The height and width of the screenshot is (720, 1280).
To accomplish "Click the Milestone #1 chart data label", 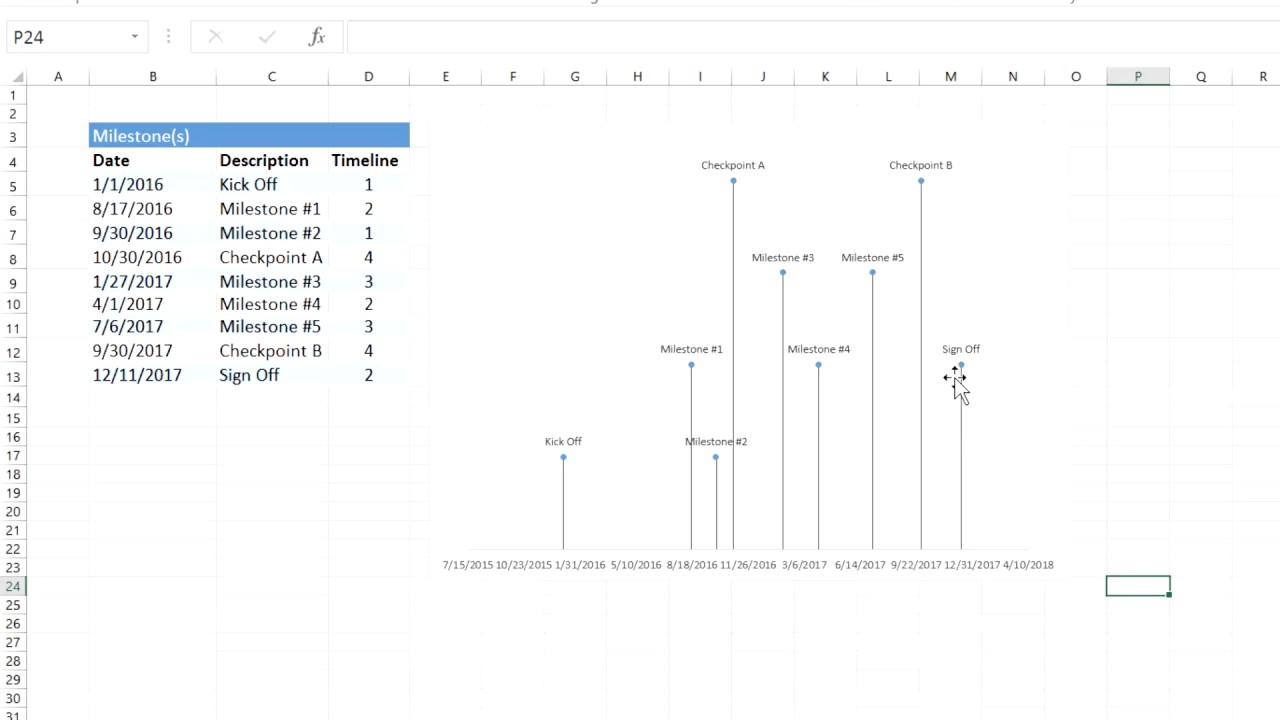I will coord(691,349).
